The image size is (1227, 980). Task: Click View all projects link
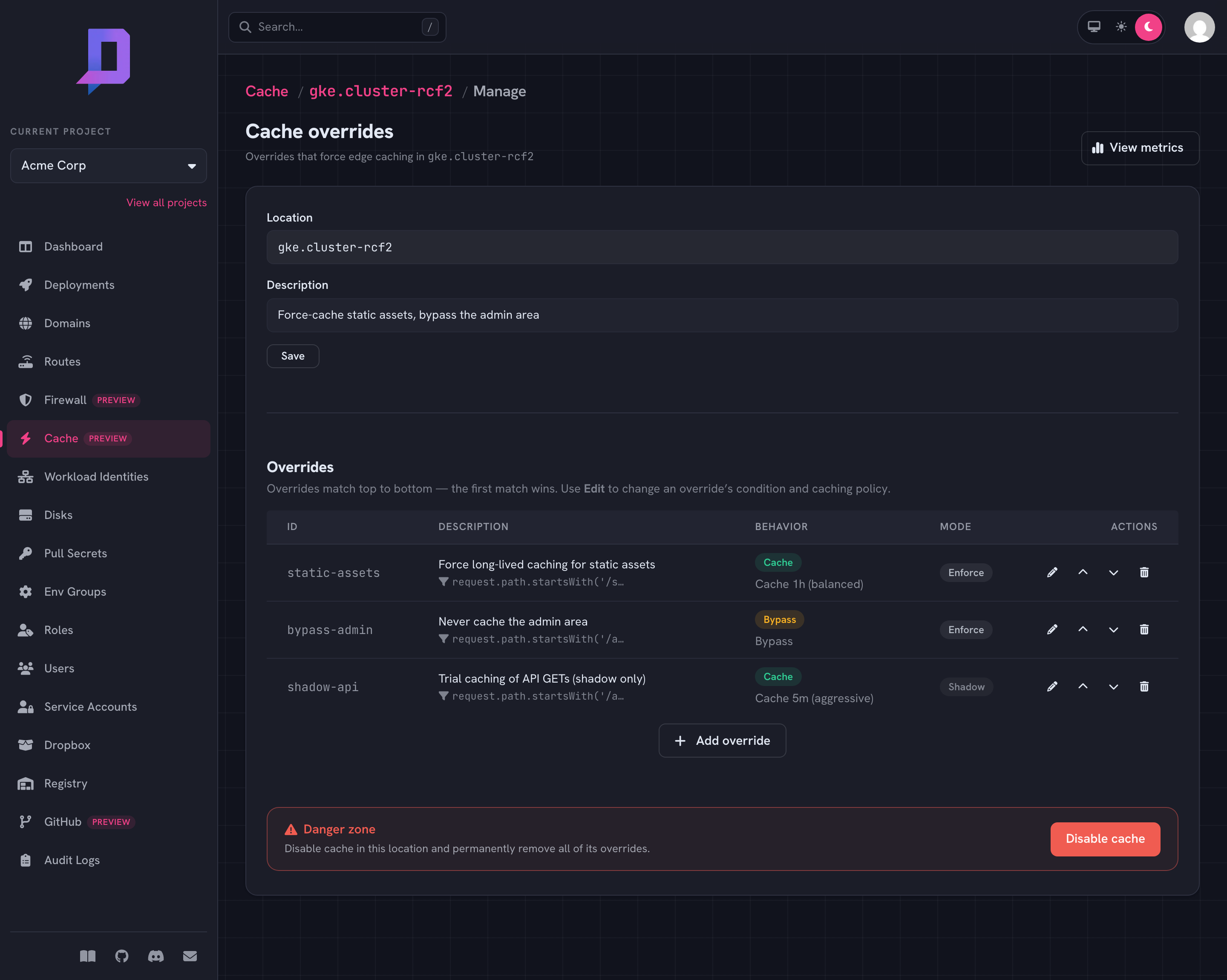166,202
